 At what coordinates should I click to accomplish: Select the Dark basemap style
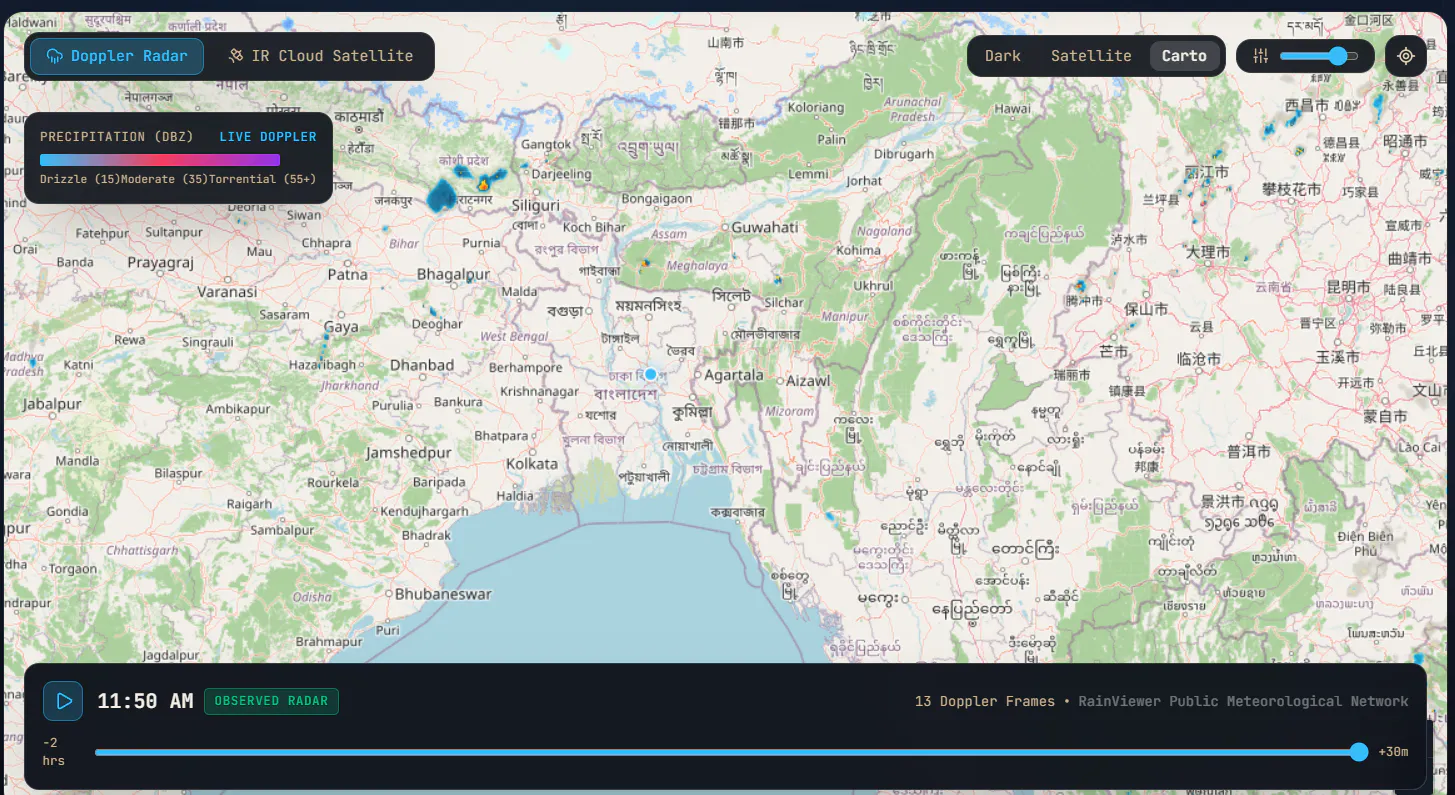click(x=1003, y=56)
